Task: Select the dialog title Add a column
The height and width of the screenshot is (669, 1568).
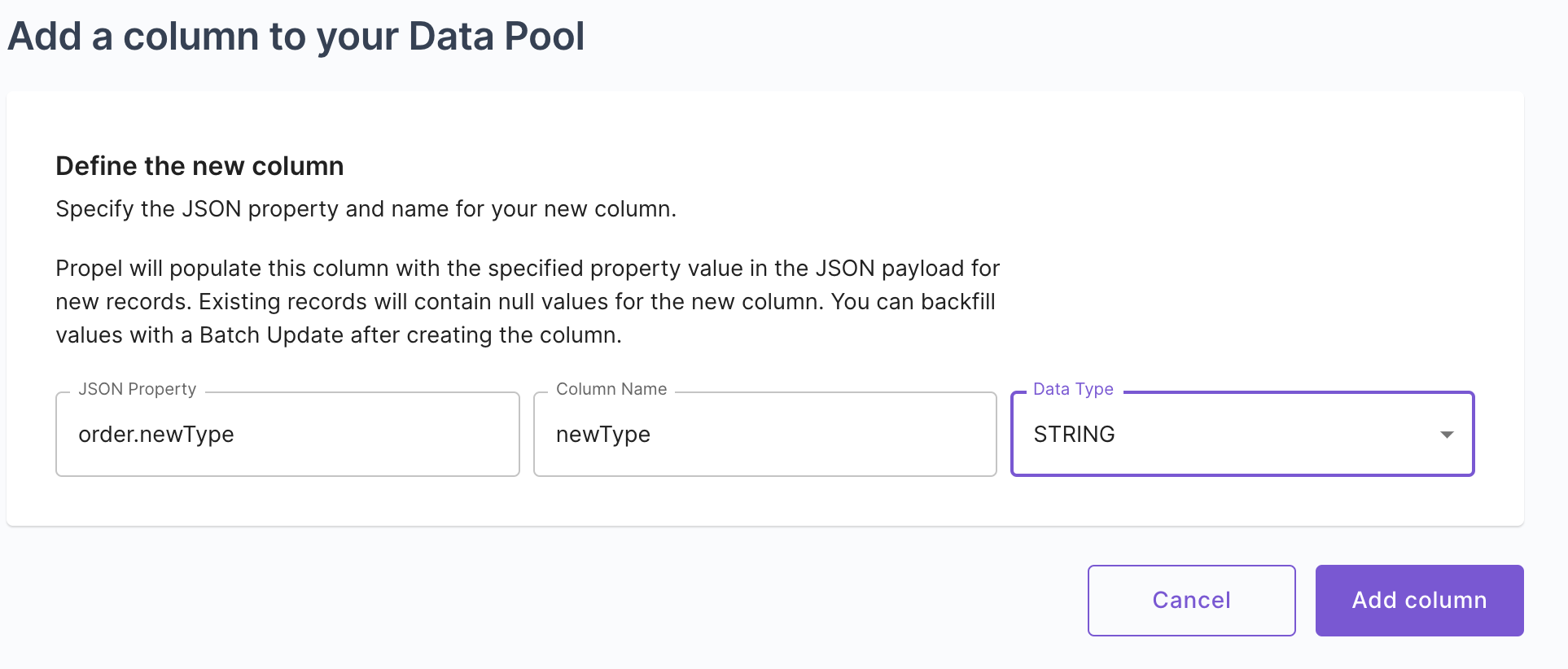Action: click(296, 35)
